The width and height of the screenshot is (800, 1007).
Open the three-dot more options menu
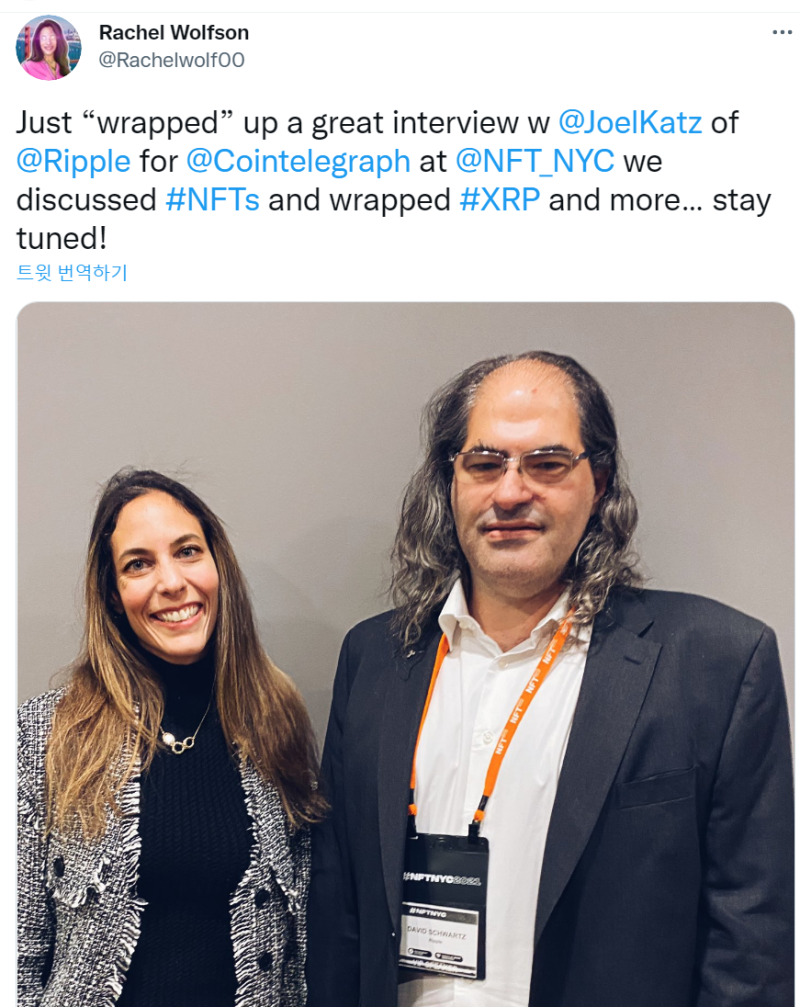click(781, 32)
